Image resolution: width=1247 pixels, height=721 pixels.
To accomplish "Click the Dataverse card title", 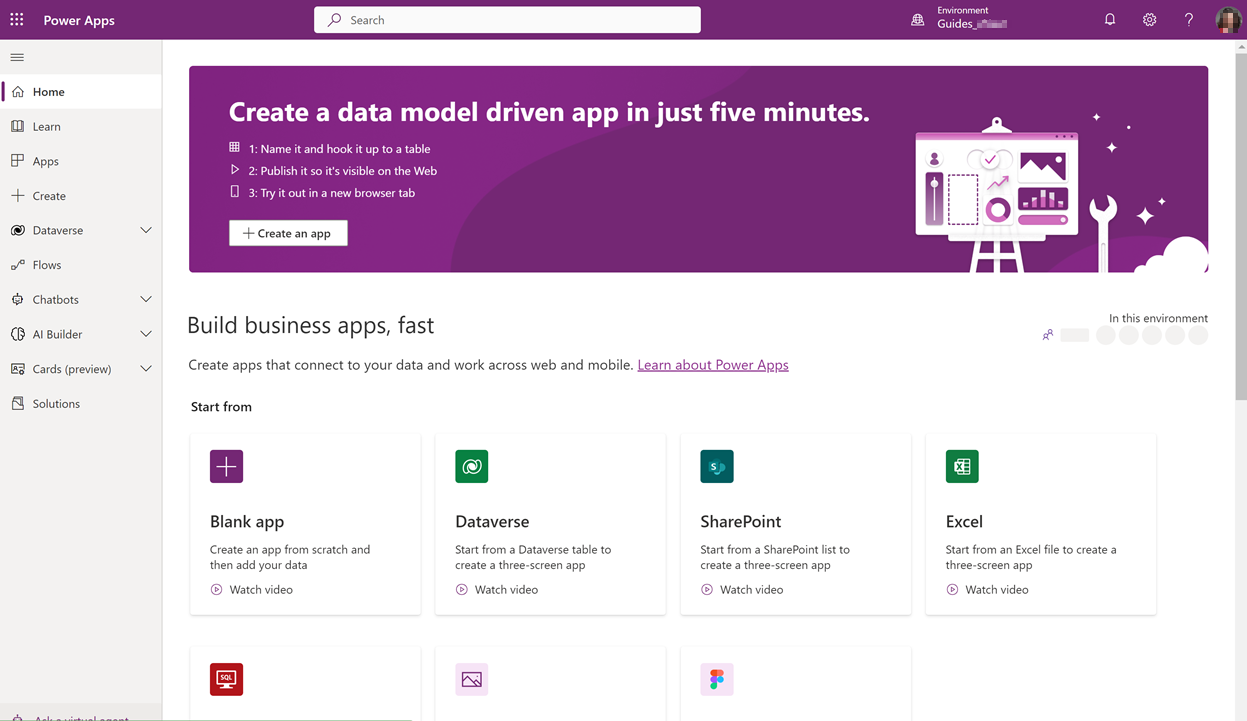I will (x=492, y=521).
